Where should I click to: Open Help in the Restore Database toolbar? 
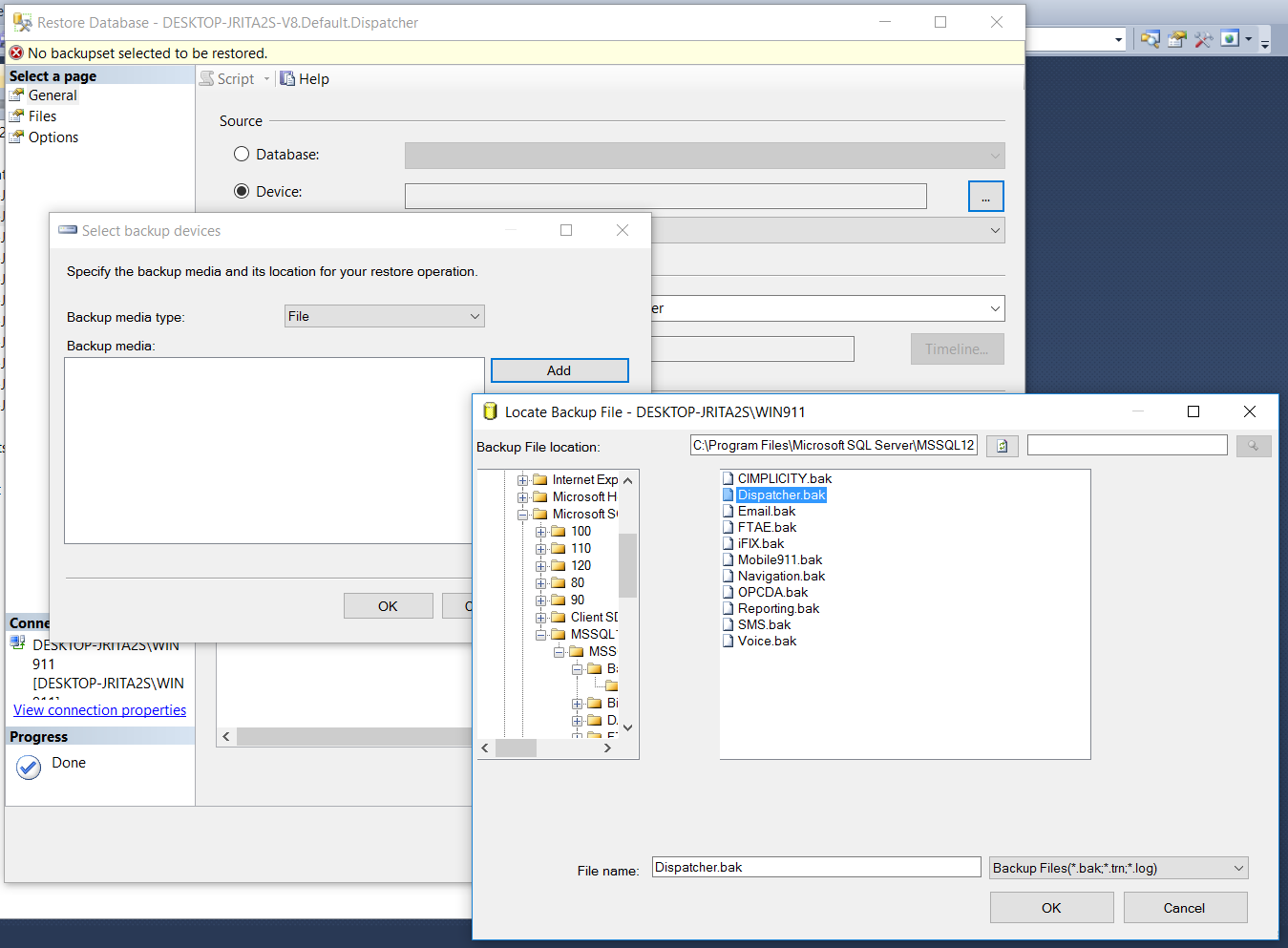coord(305,79)
